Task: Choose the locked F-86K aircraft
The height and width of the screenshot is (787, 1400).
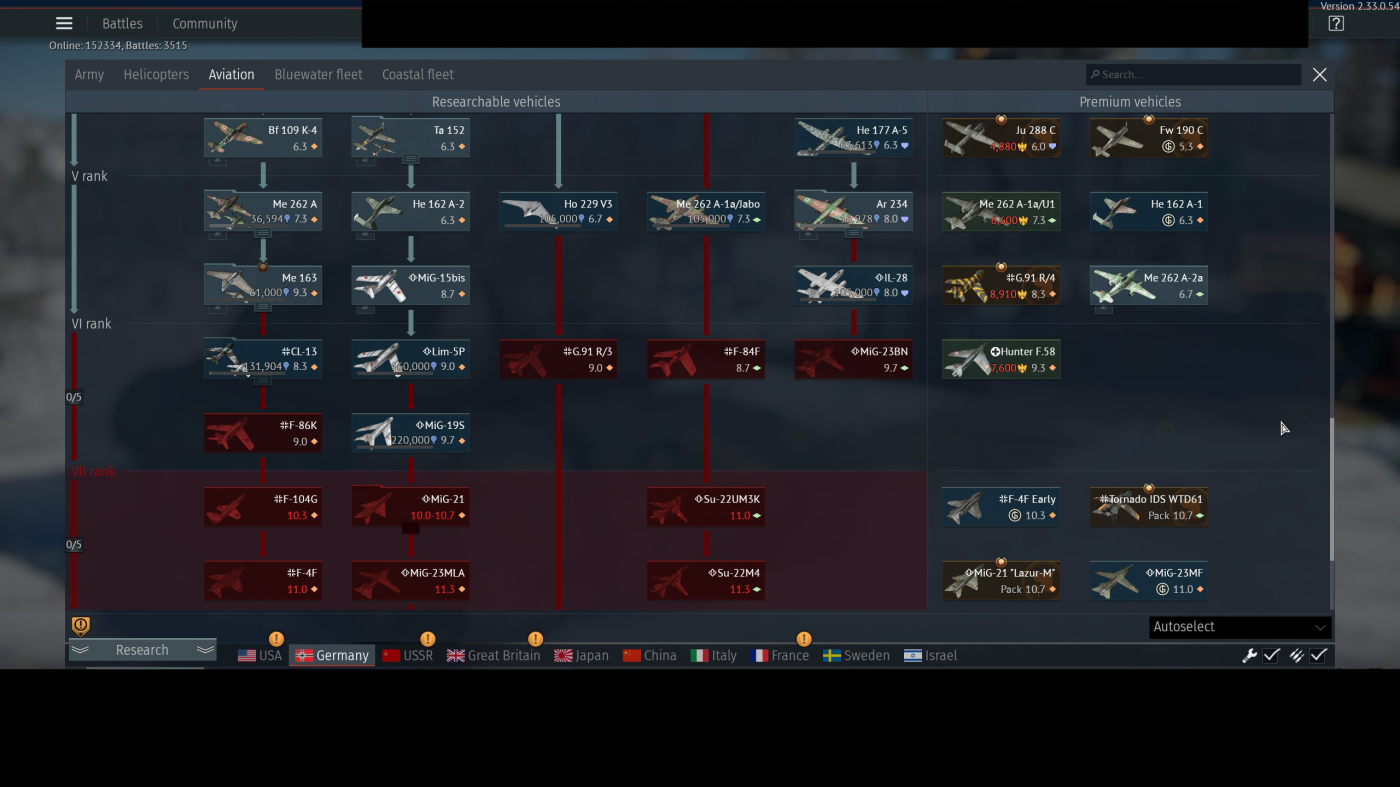Action: click(263, 434)
